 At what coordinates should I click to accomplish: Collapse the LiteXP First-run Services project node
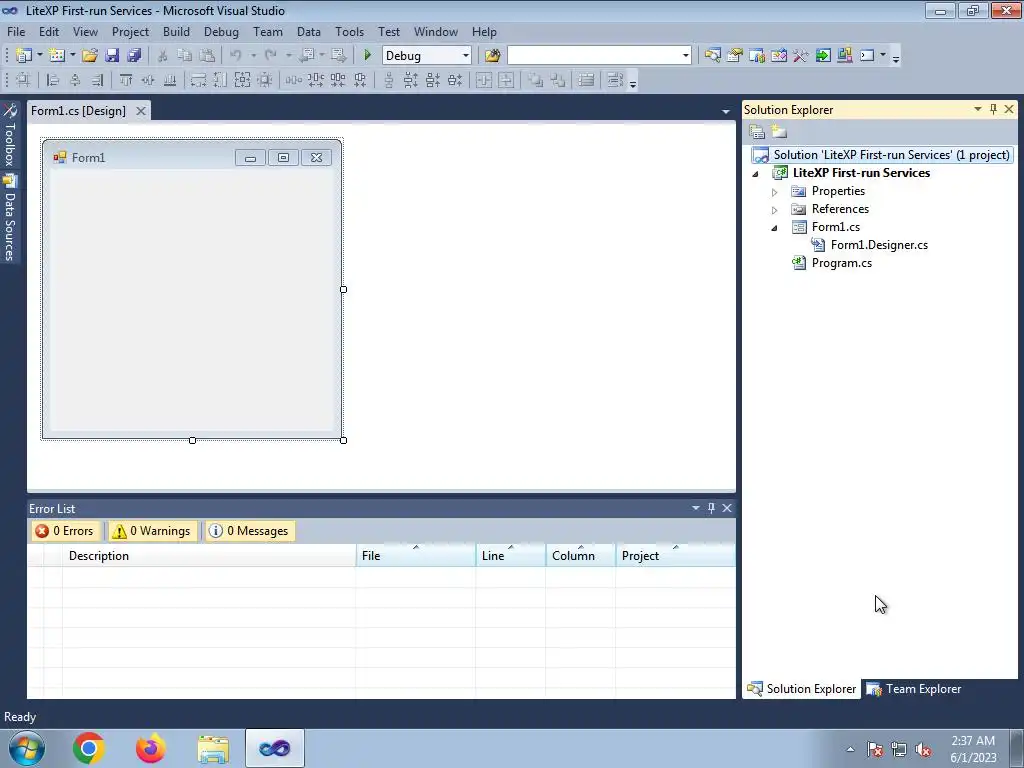756,174
